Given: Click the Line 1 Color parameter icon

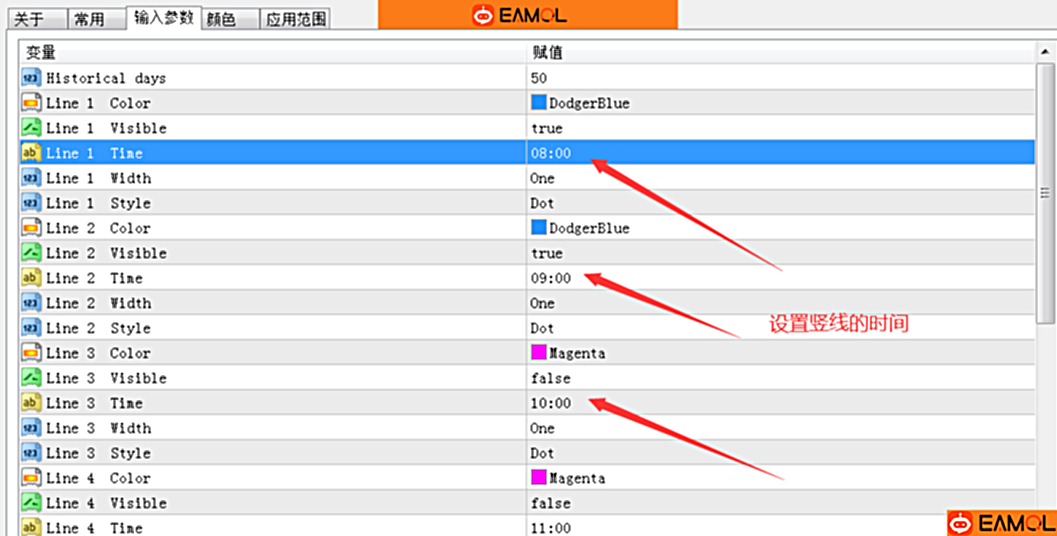Looking at the screenshot, I should 31,103.
